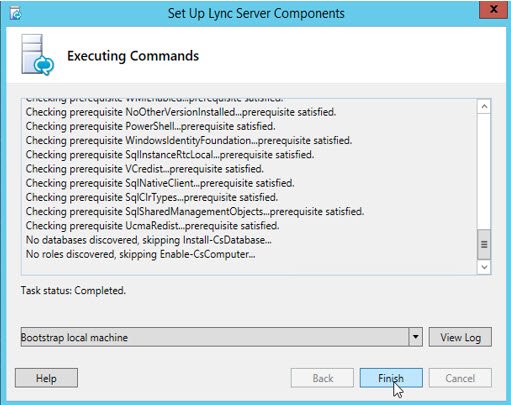Click the 'Task status: Completed' text

(73, 290)
